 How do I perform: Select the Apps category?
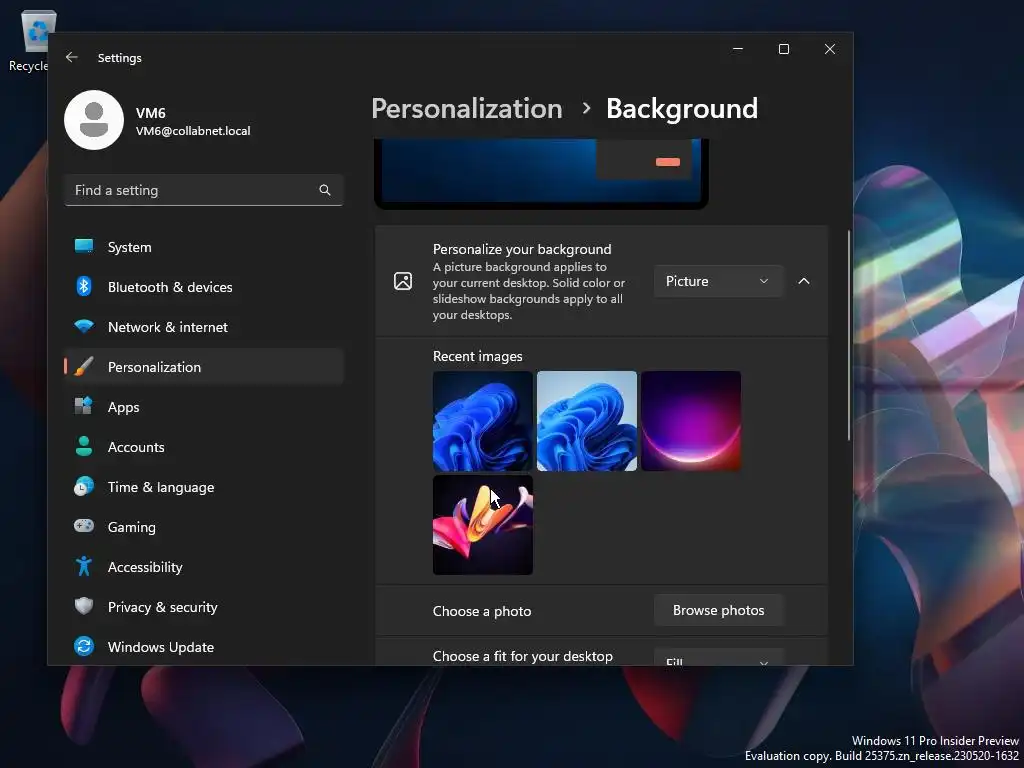[x=204, y=407]
